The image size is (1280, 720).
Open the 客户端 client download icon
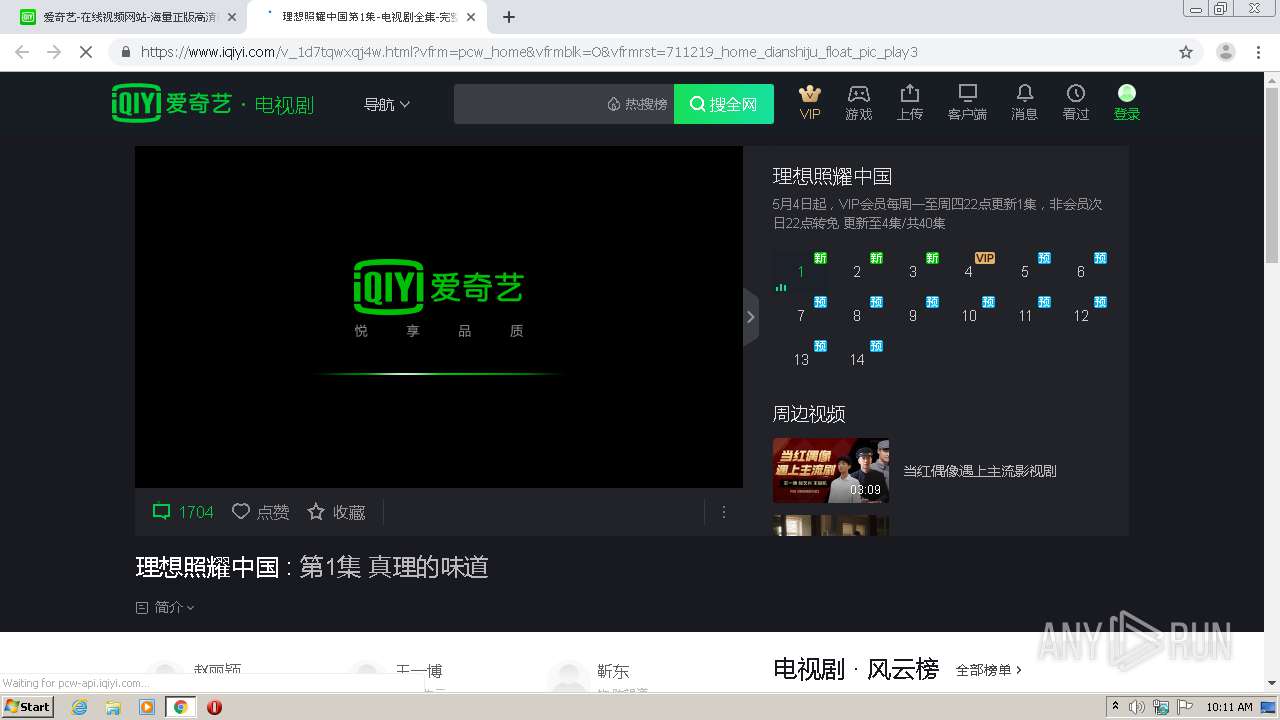[967, 93]
